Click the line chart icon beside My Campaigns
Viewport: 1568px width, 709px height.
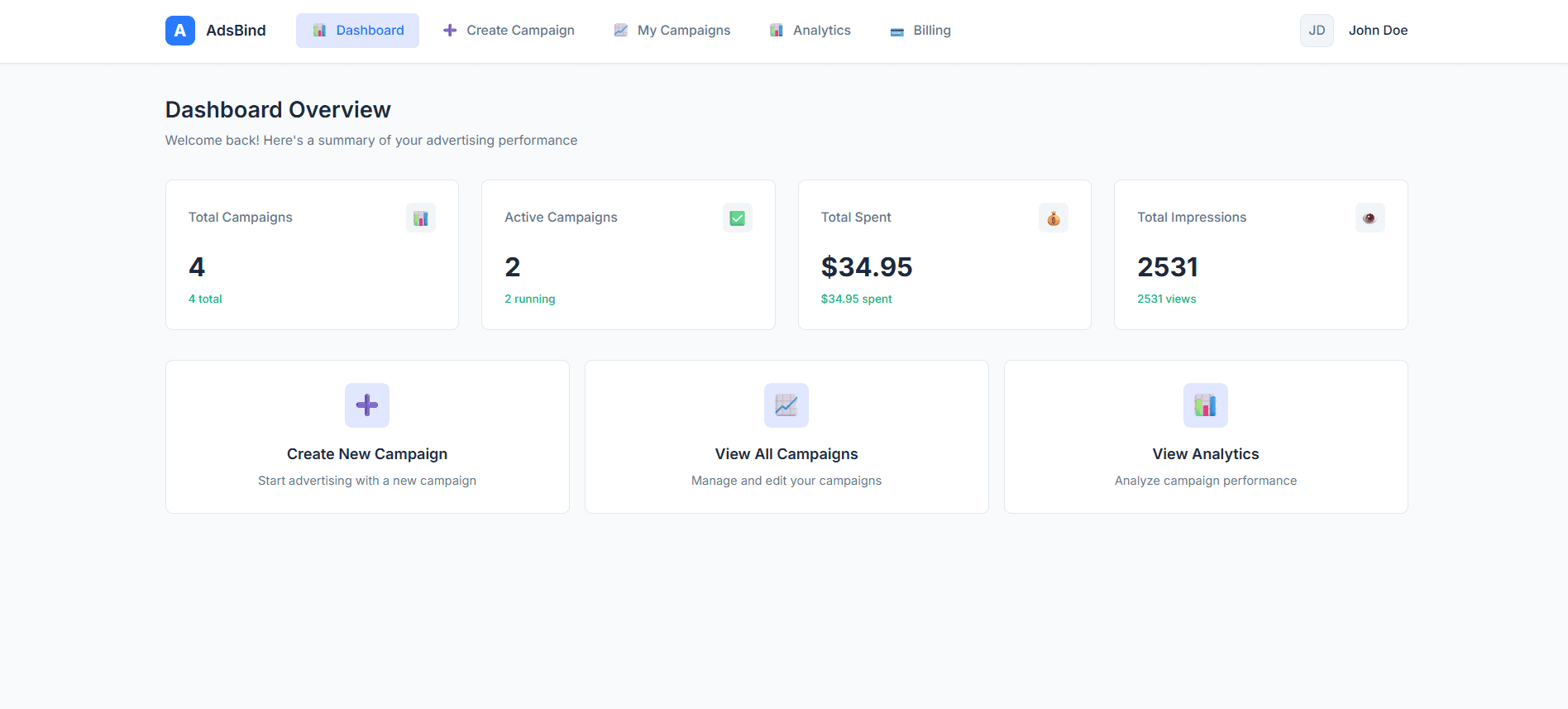point(621,31)
